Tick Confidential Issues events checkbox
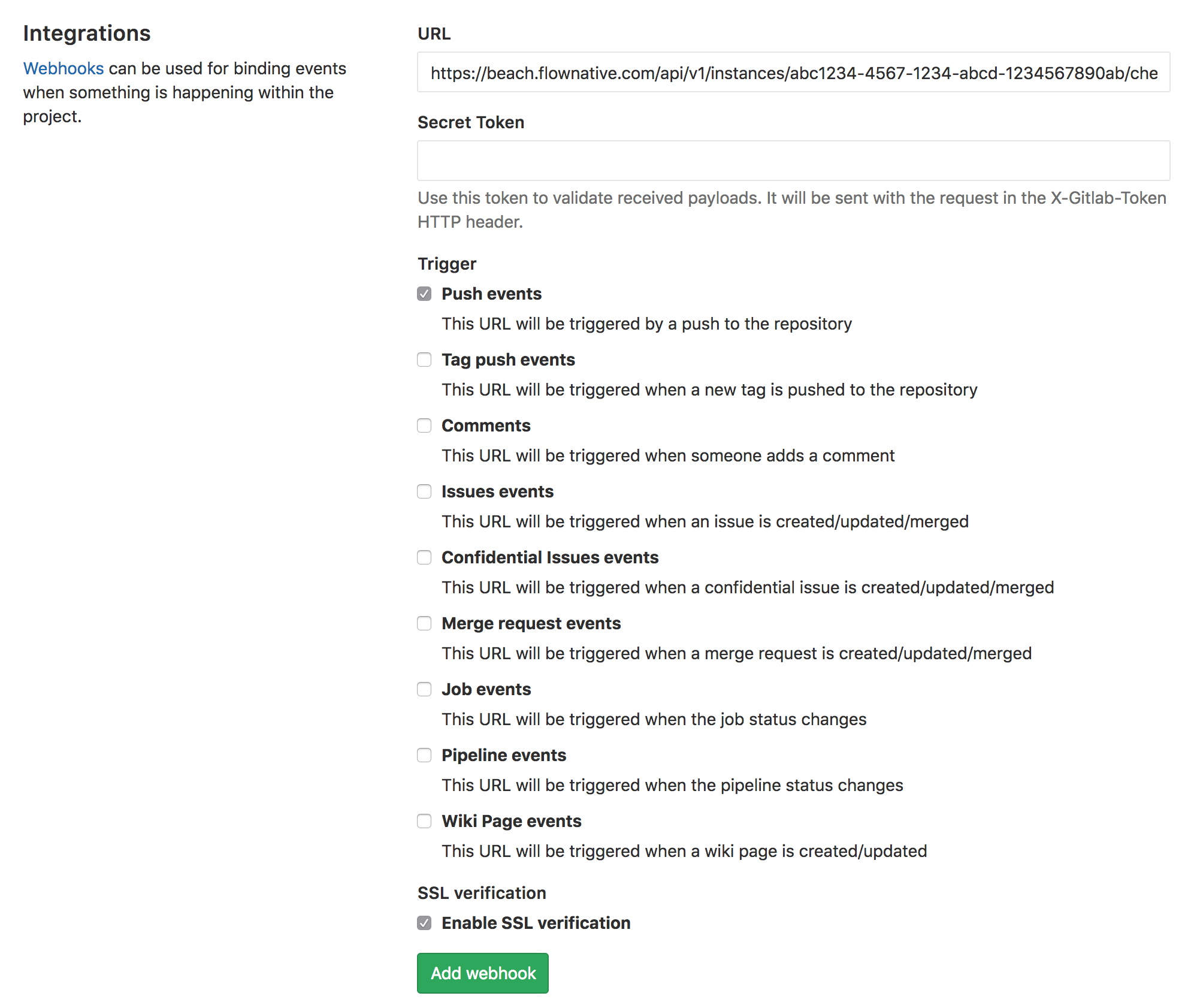Screen dimensions: 1191x1008 click(424, 557)
